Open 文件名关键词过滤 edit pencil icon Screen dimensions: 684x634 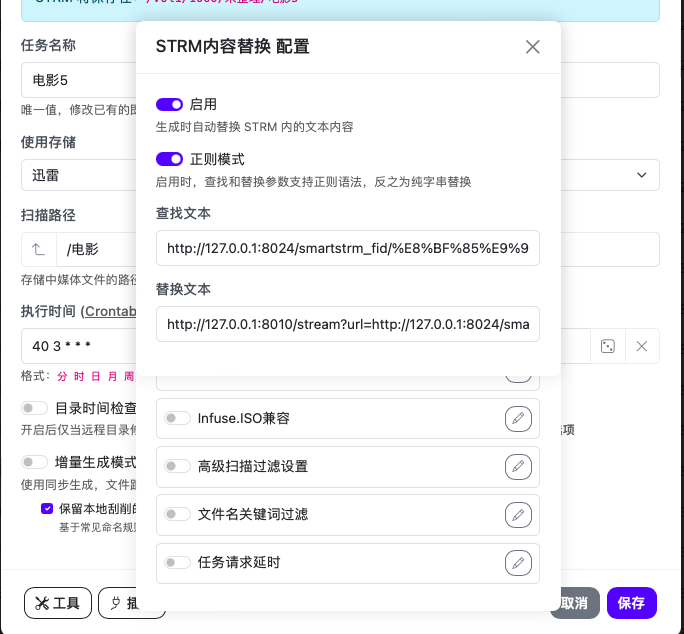point(518,514)
